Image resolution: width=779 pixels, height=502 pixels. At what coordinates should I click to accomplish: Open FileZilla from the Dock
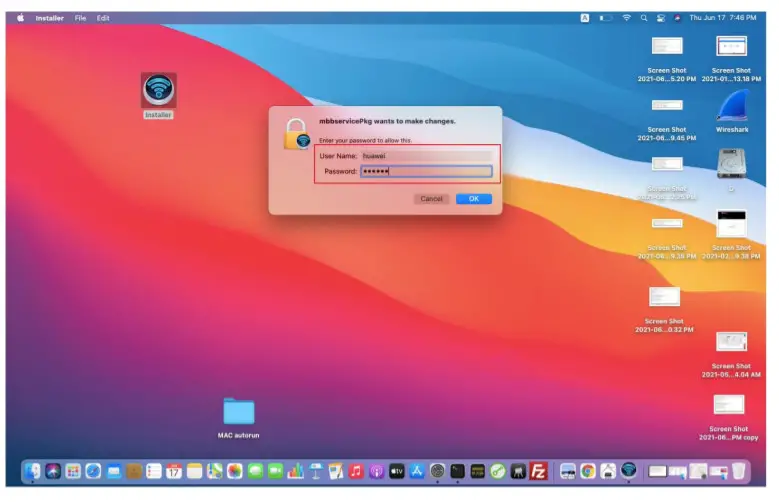click(538, 471)
